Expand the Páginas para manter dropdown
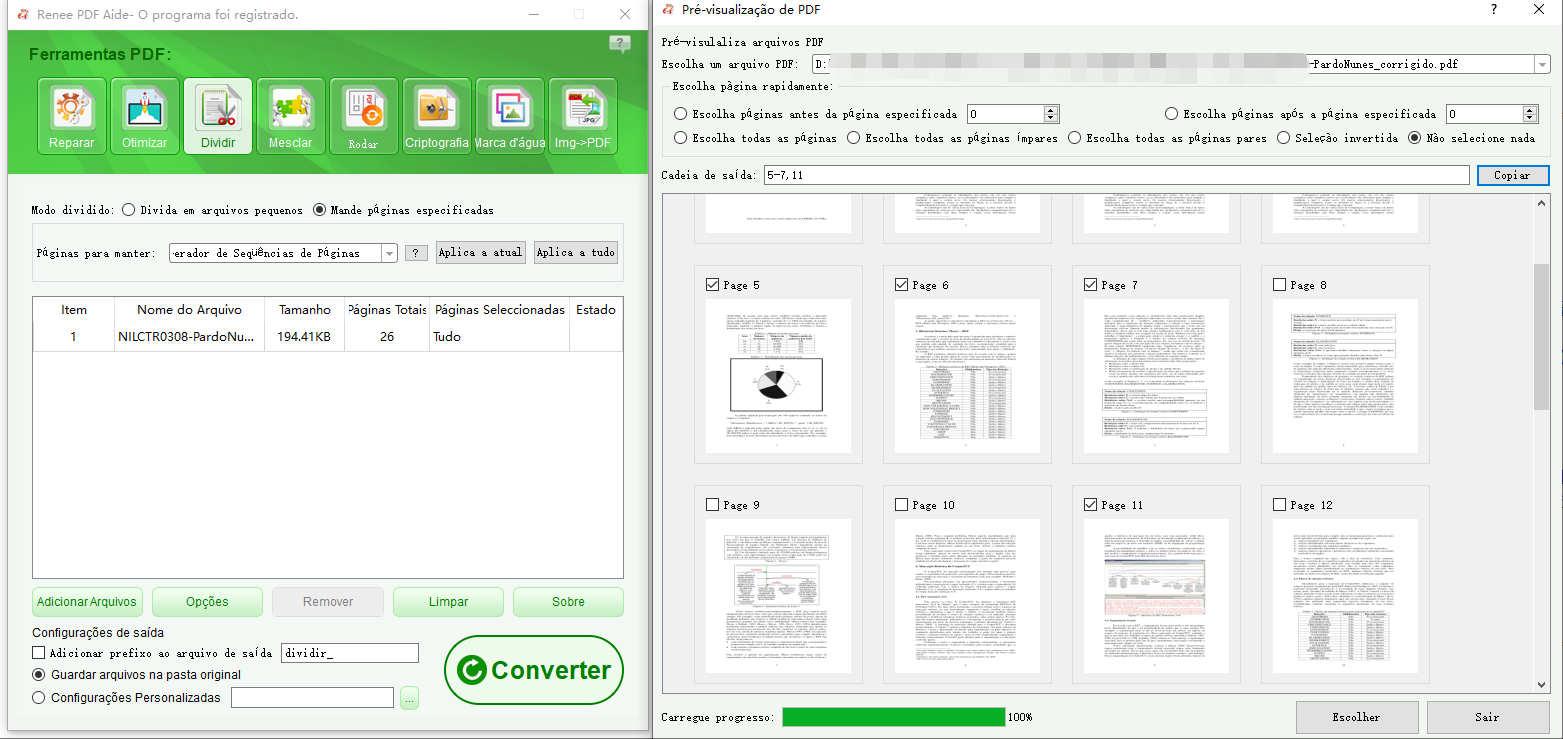Viewport: 1563px width, 739px height. coord(389,253)
